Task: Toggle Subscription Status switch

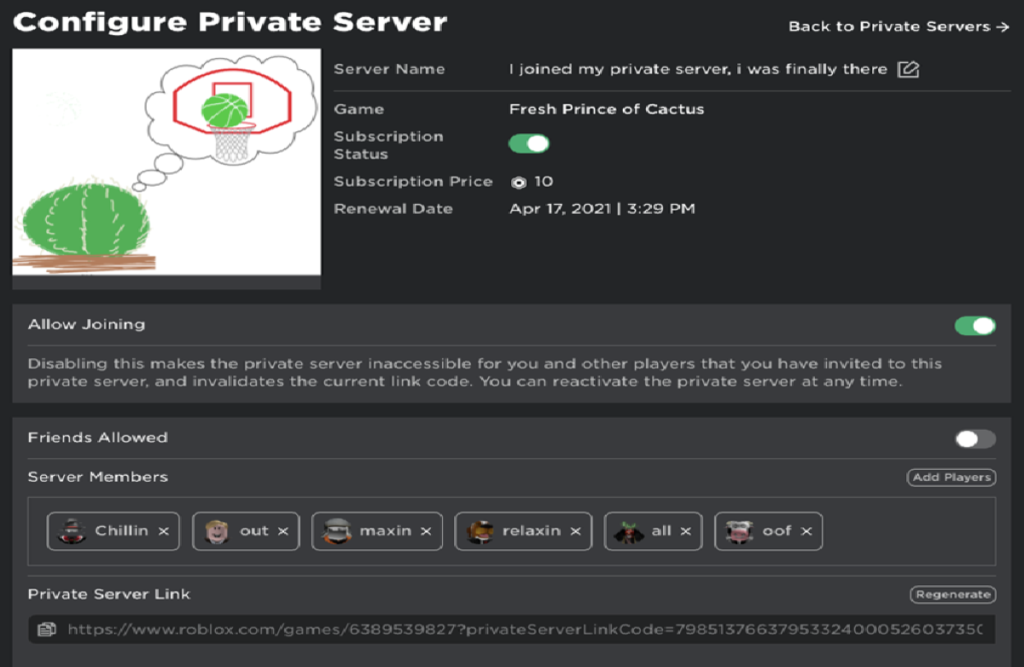Action: (529, 144)
